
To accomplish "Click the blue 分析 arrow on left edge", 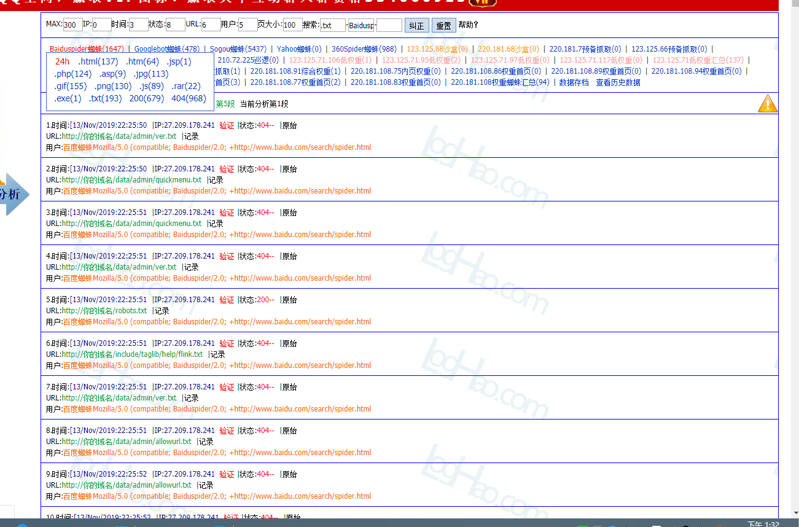I will click(14, 194).
